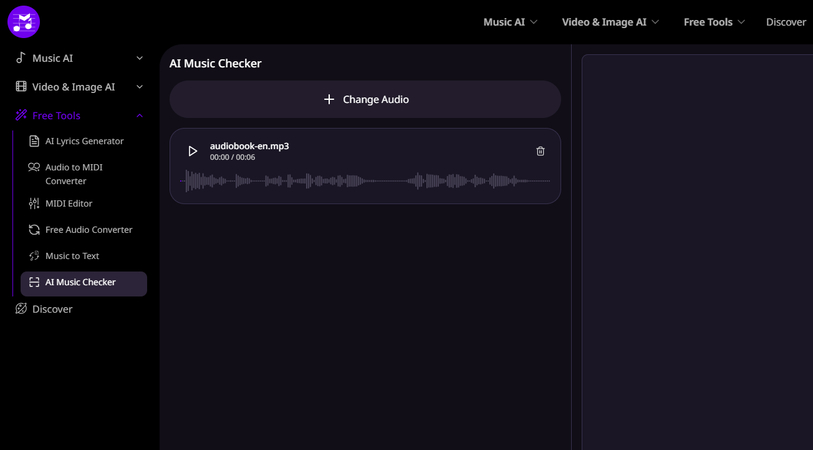Click the Change Audio button
Screen dimensions: 813x450
click(x=365, y=99)
